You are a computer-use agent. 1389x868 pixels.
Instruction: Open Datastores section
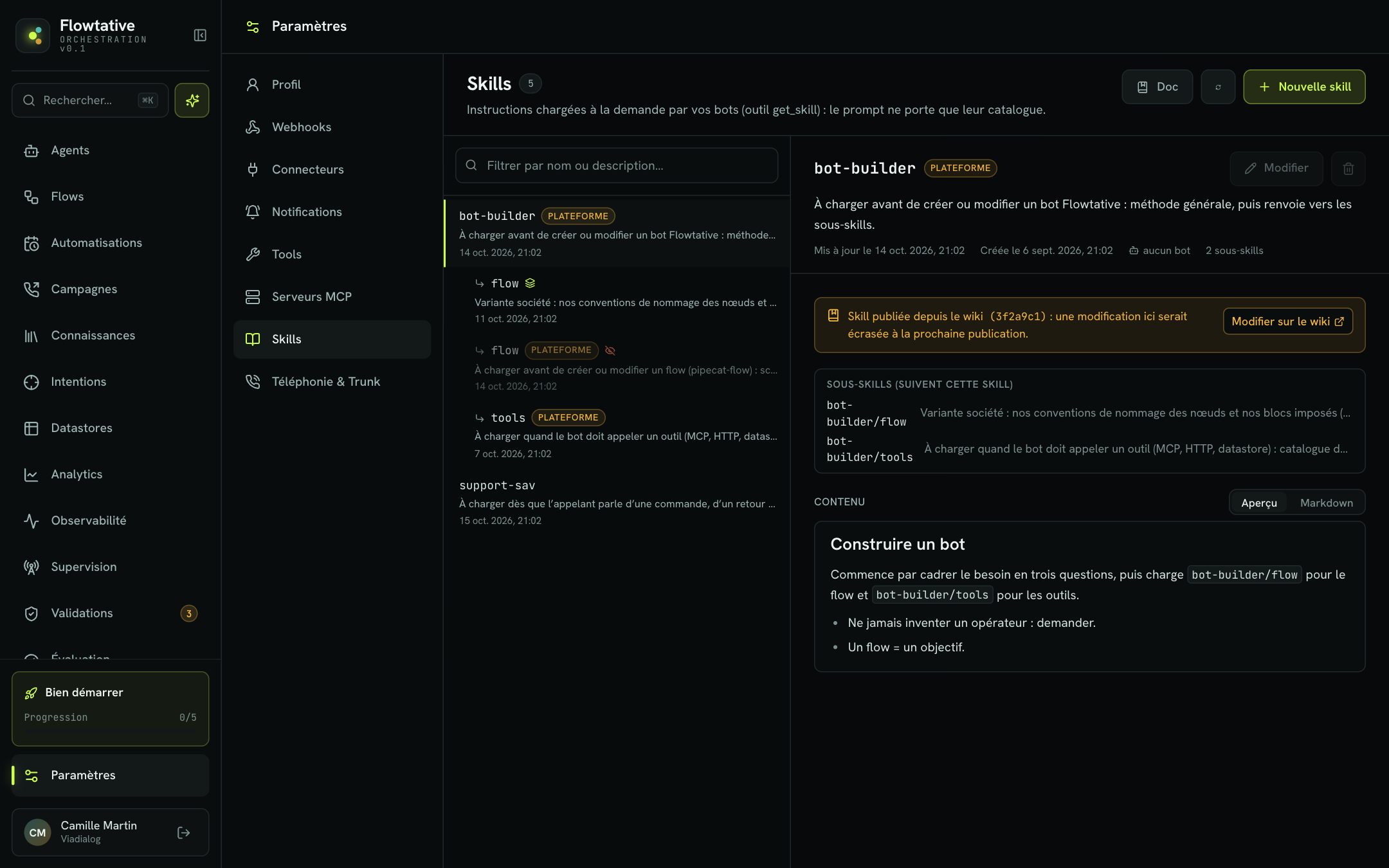click(x=111, y=428)
